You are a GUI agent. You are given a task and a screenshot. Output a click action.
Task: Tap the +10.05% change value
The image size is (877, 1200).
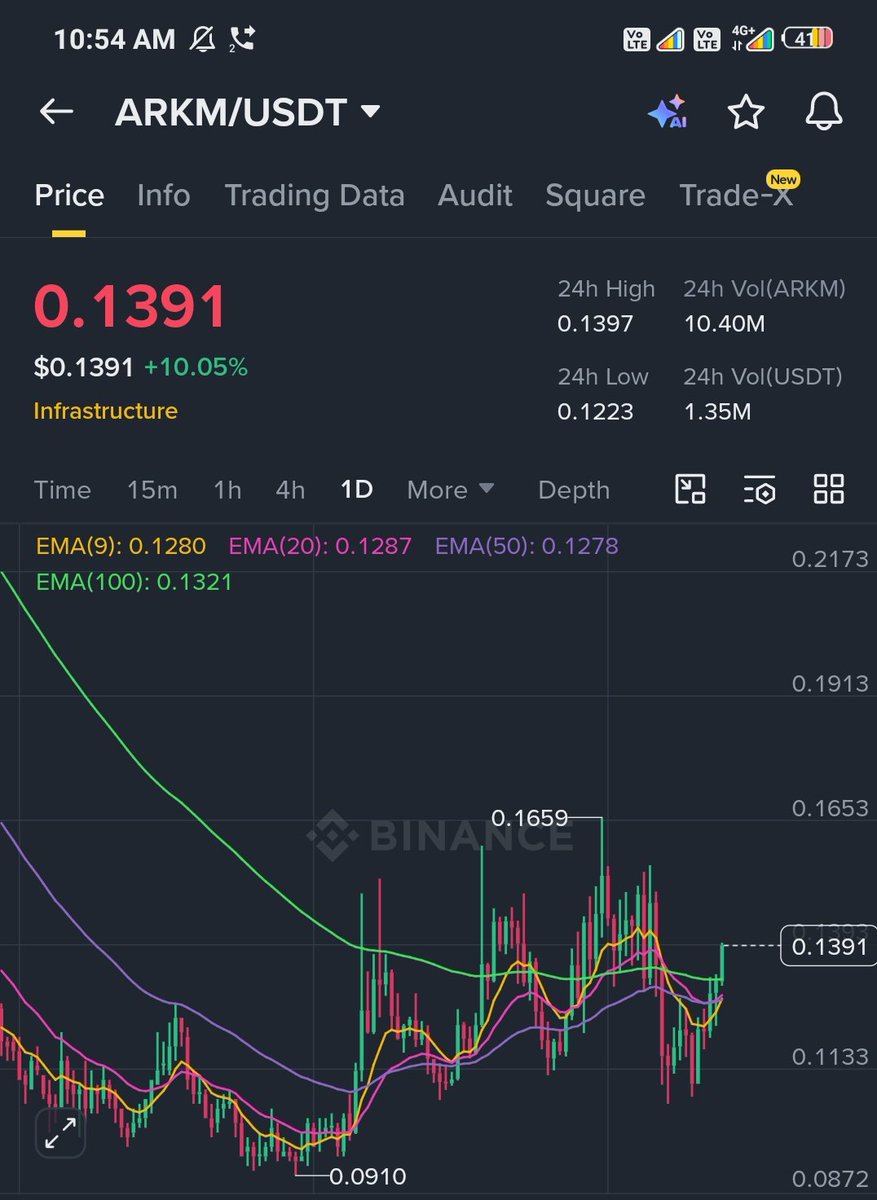(x=196, y=367)
